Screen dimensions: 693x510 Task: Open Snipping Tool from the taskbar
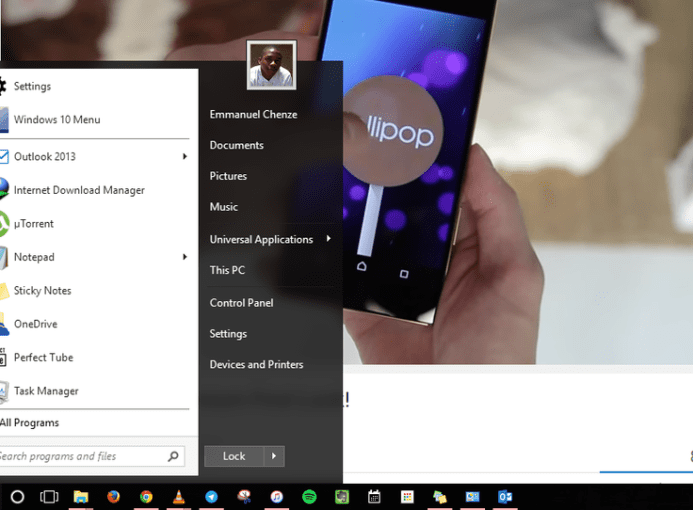tap(244, 497)
